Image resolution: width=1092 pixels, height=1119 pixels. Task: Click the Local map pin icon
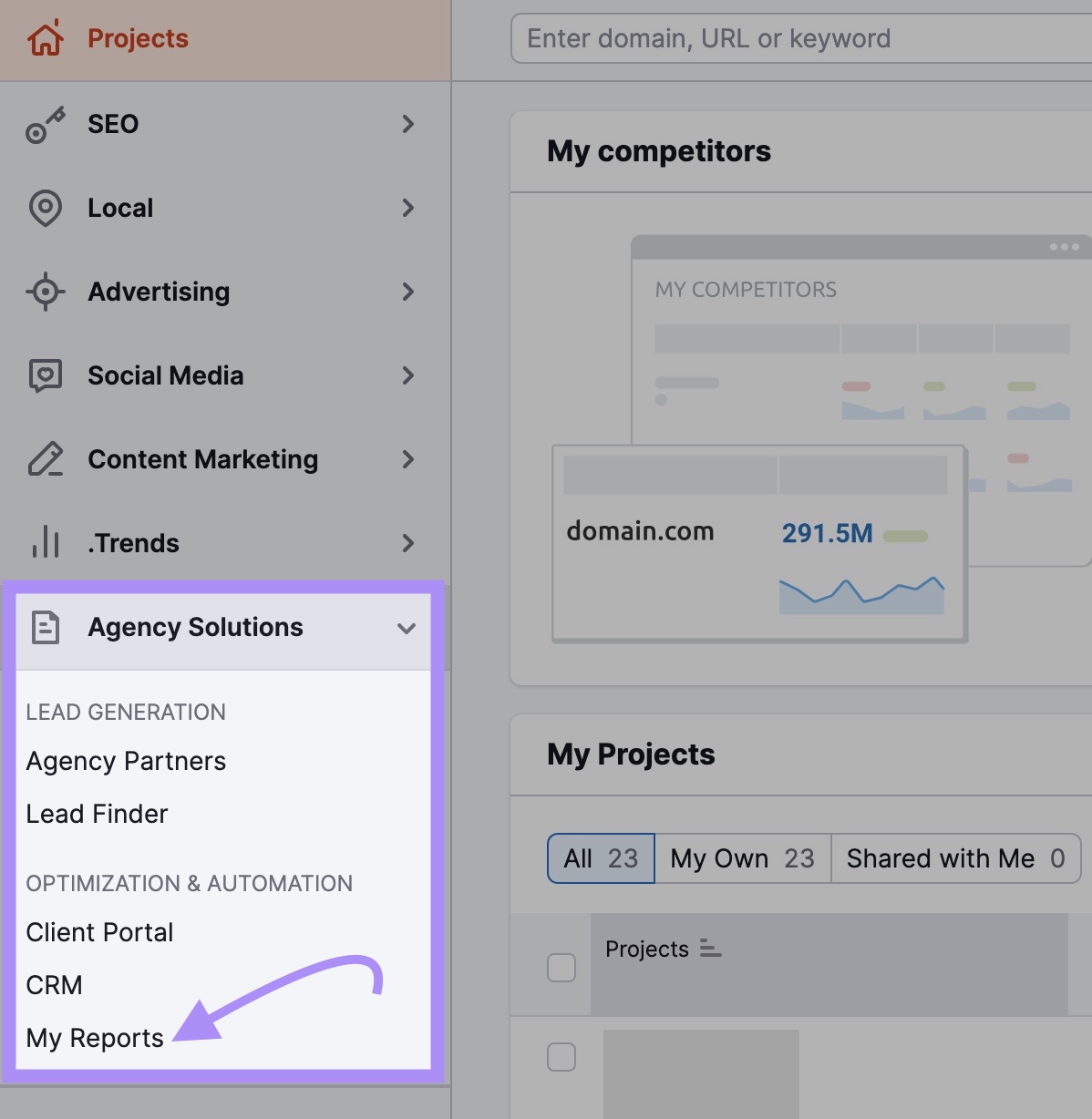click(44, 208)
